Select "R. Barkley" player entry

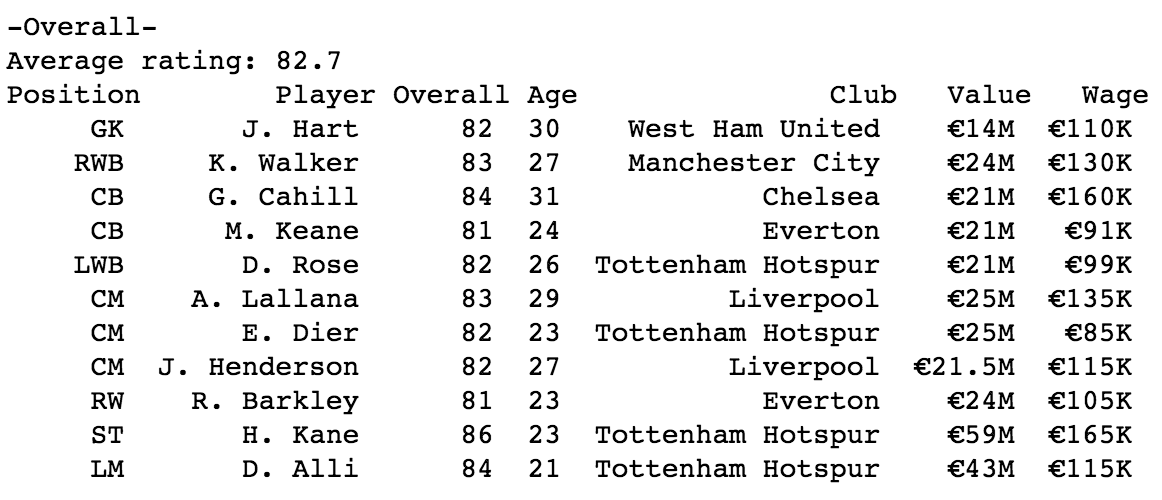274,402
